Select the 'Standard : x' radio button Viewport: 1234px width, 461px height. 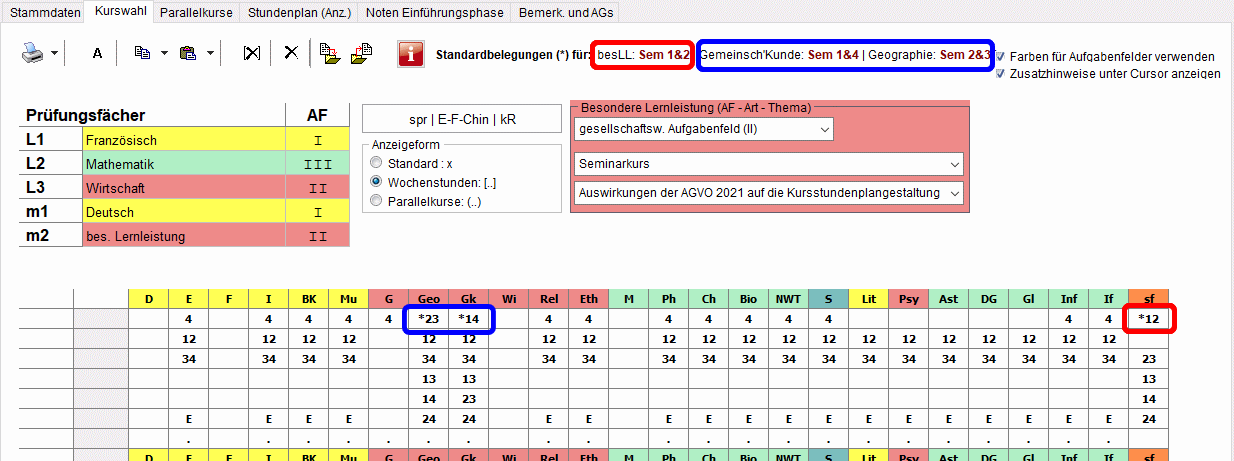376,162
